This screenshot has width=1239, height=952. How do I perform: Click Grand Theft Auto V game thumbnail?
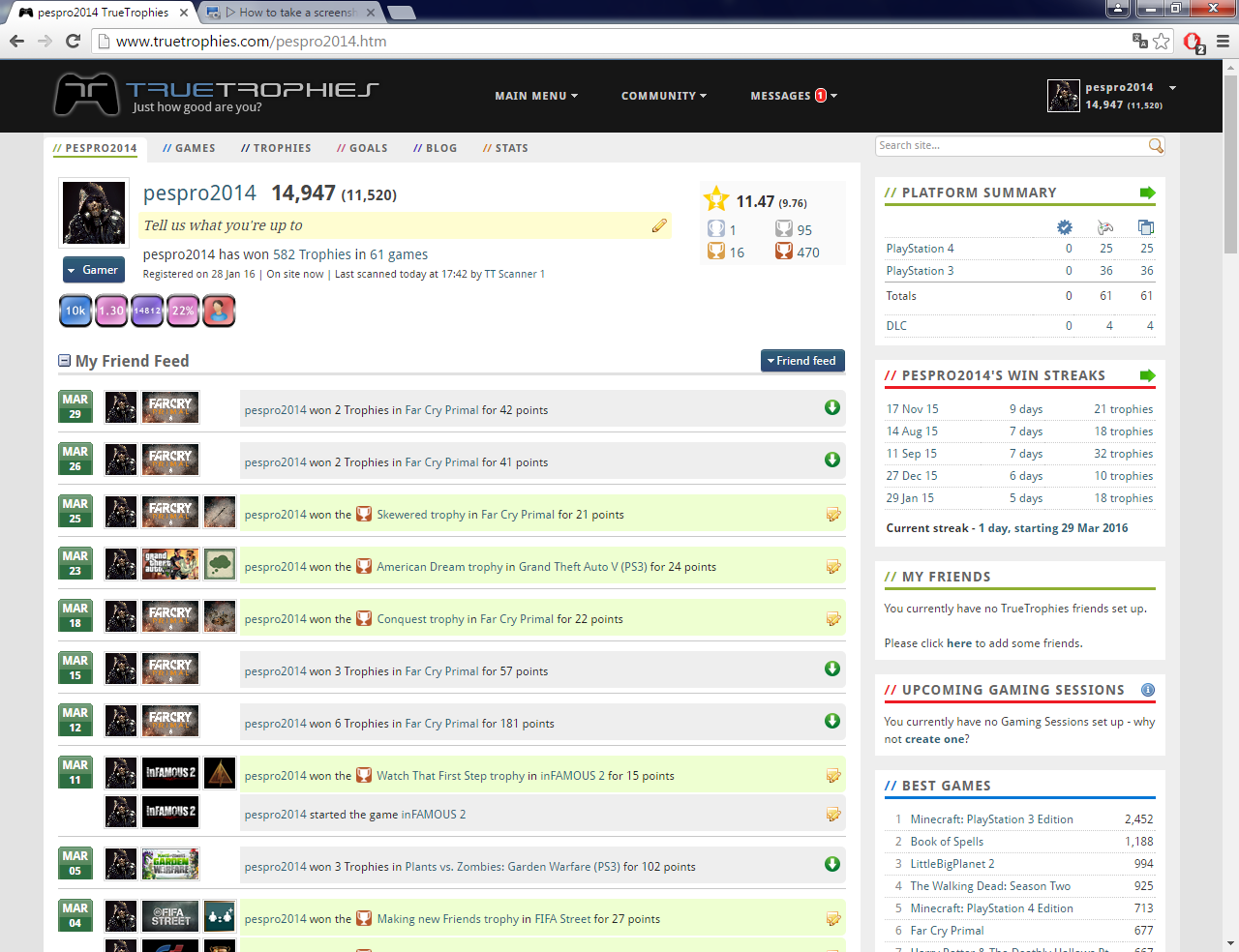pos(170,564)
